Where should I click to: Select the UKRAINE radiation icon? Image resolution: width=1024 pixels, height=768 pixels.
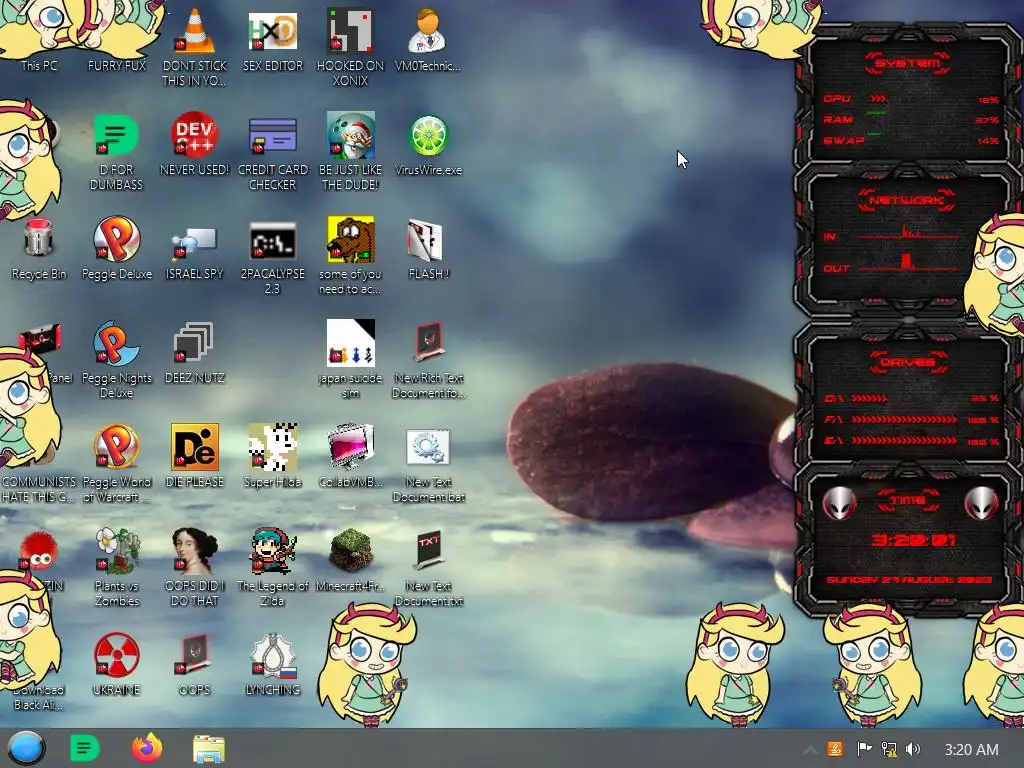coord(116,664)
